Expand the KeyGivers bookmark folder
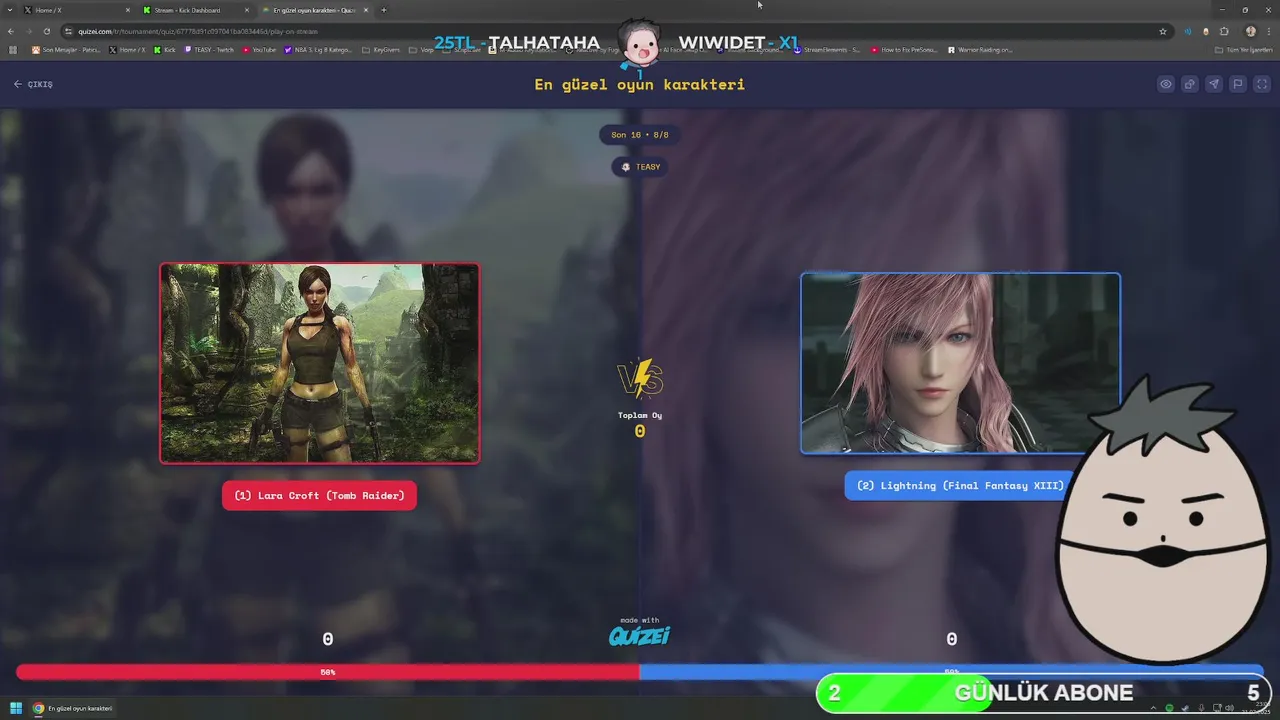The height and width of the screenshot is (720, 1280). coord(381,49)
